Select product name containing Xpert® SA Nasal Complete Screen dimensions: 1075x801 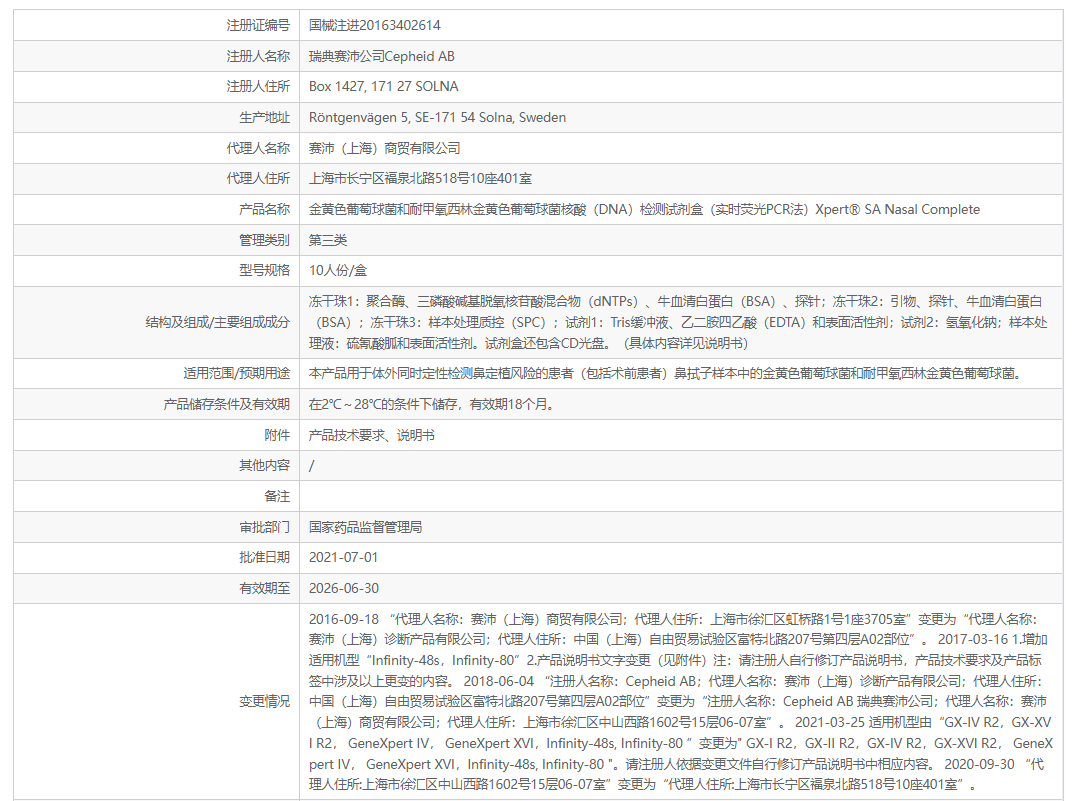[x=644, y=209]
